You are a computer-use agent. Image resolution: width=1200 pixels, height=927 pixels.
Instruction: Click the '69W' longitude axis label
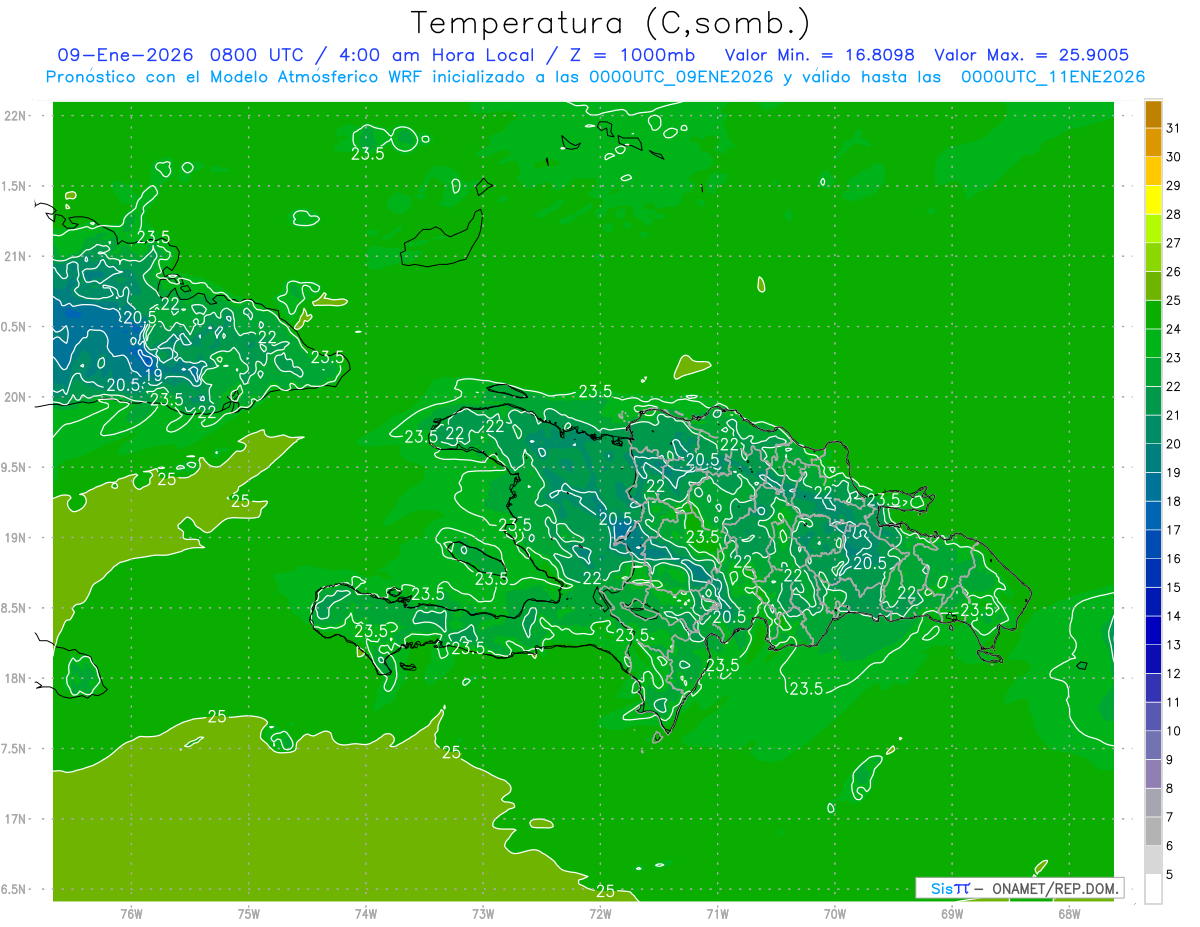(x=952, y=914)
